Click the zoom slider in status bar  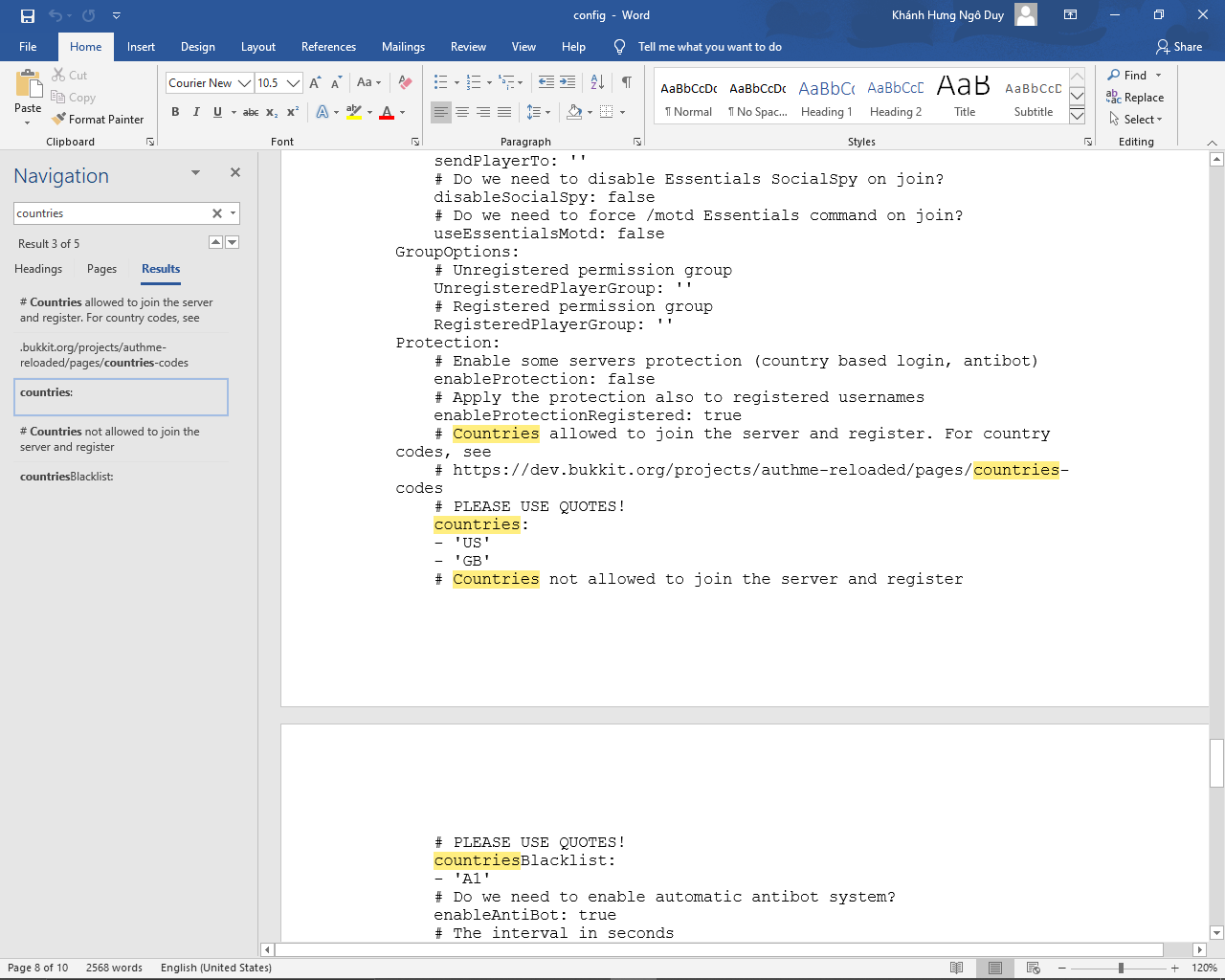(1121, 968)
